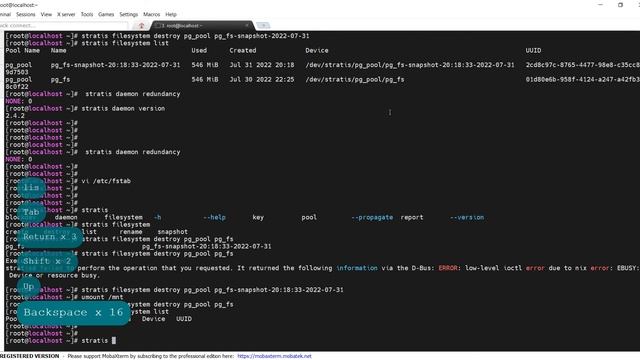640x360 pixels.
Task: Open the Games menu
Action: tap(106, 14)
